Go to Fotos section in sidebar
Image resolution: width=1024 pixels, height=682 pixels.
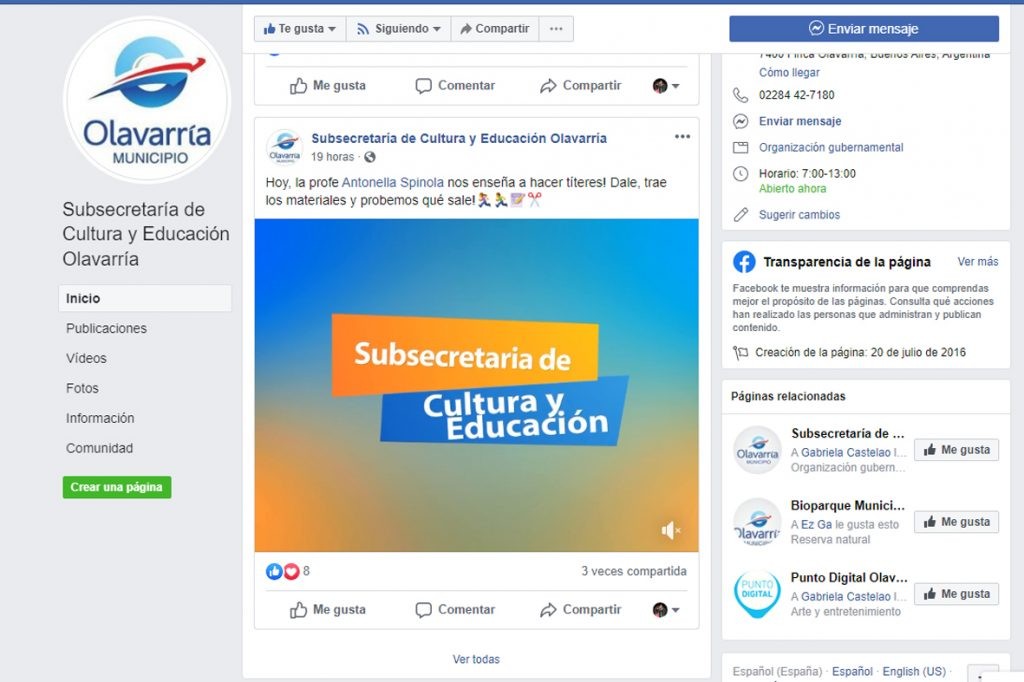(82, 389)
